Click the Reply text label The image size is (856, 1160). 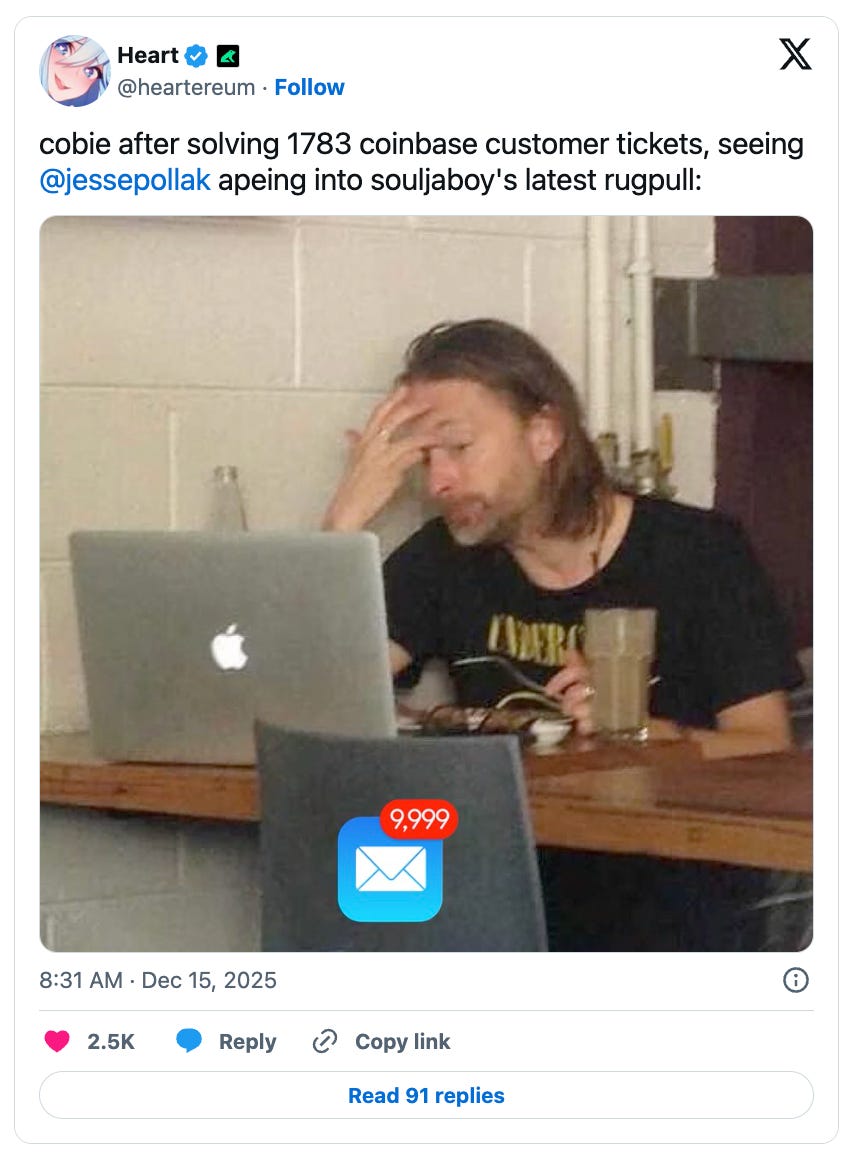[x=247, y=1042]
